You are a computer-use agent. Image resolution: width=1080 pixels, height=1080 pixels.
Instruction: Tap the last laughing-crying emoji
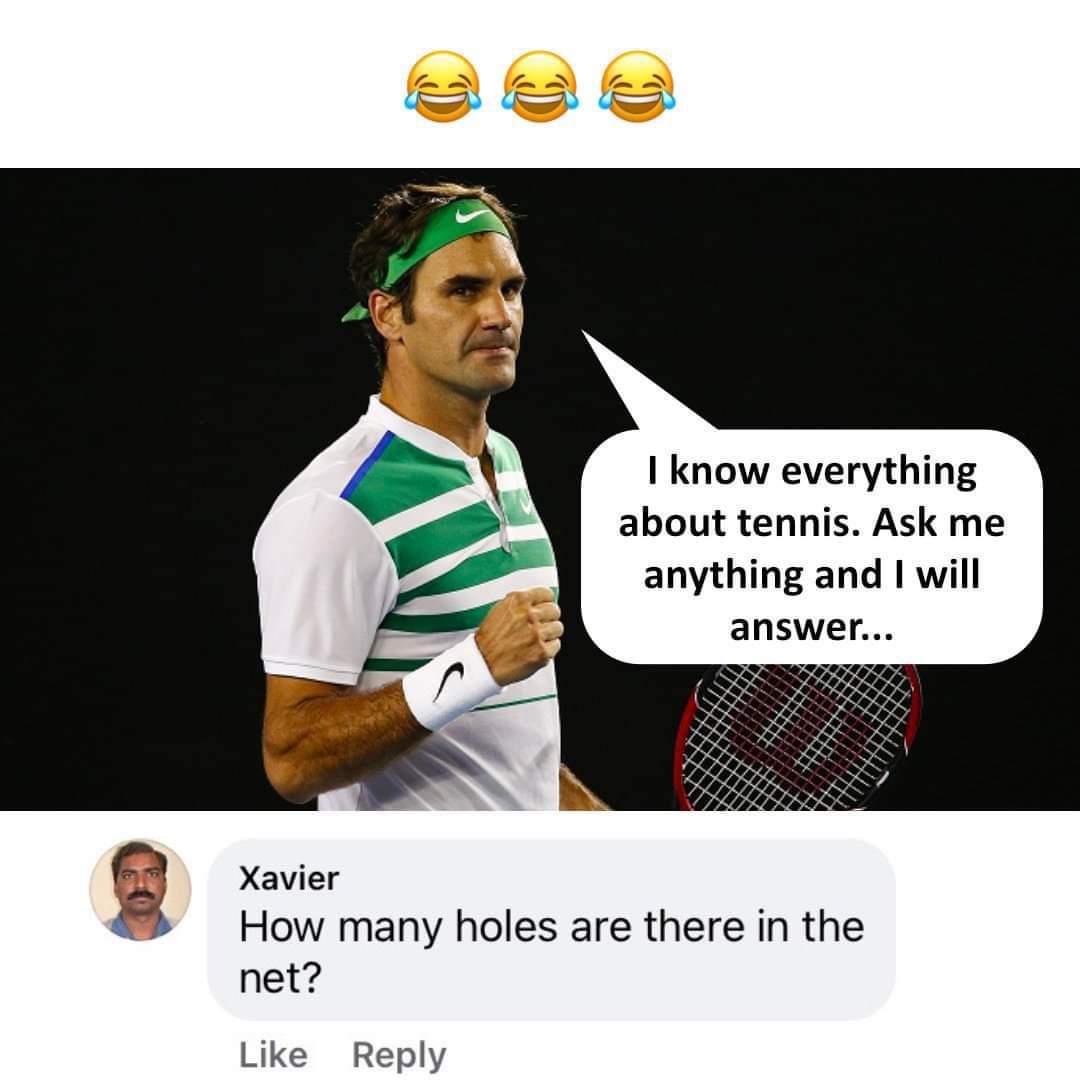pyautogui.click(x=637, y=86)
